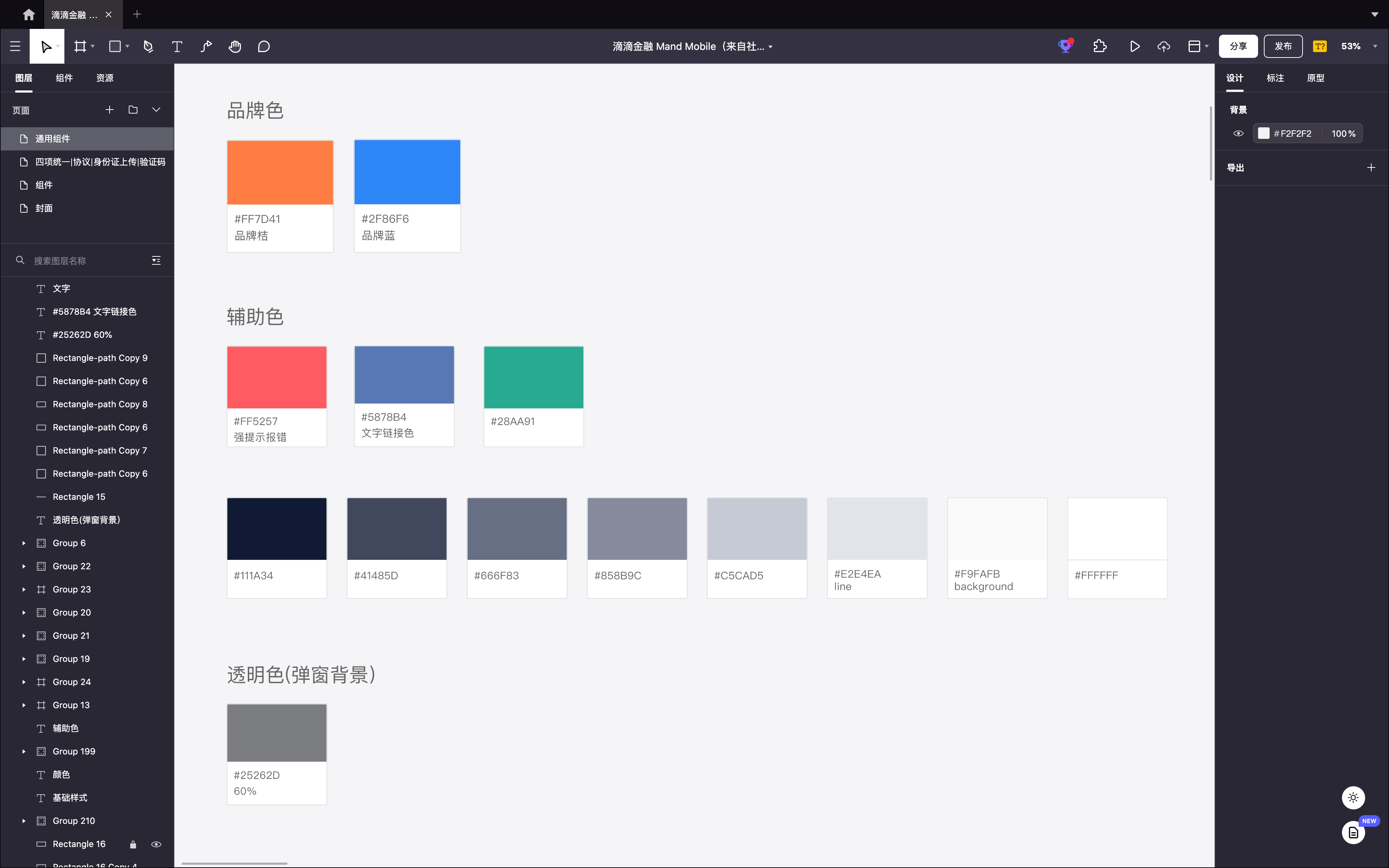Screen dimensions: 1389x868
Task: Click the layer list filter icon
Action: (156, 261)
